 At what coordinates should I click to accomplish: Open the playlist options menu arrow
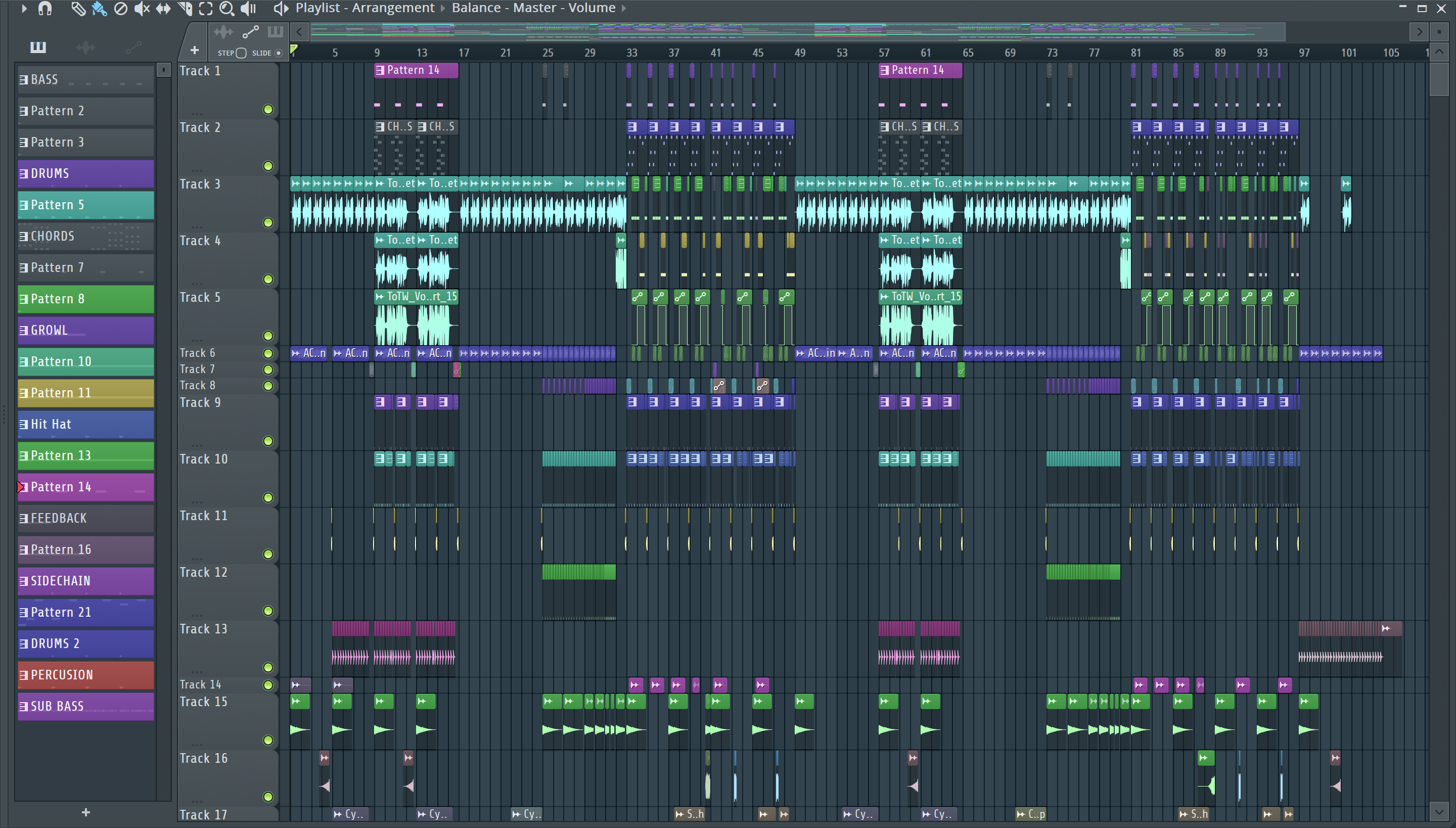coord(24,9)
